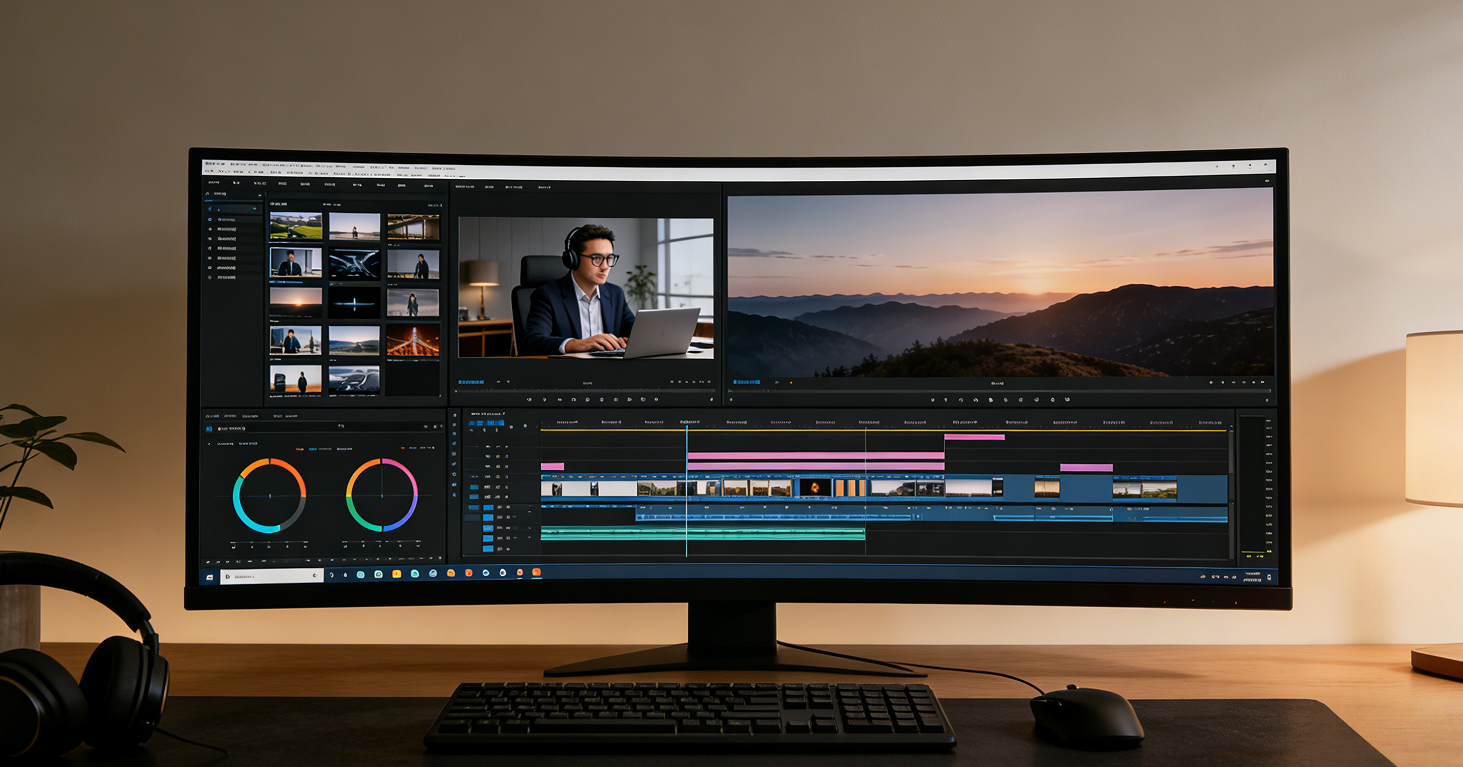Select the top tool in the timeline's vertical toolbar
Image resolution: width=1463 pixels, height=767 pixels.
point(454,414)
